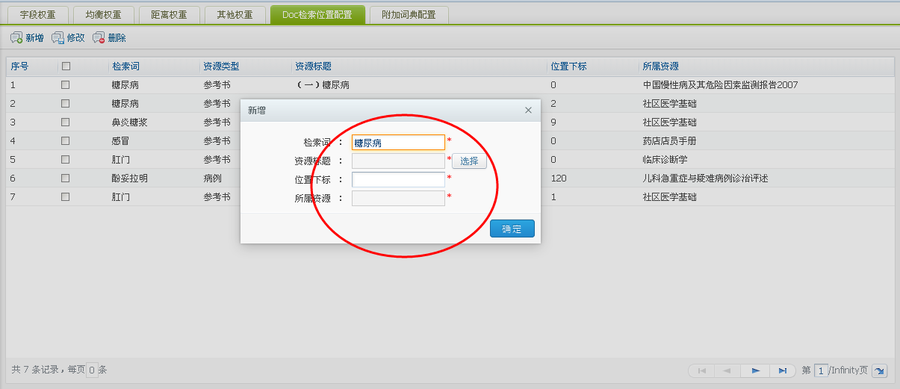Click 资源标题 column header

click(x=313, y=67)
